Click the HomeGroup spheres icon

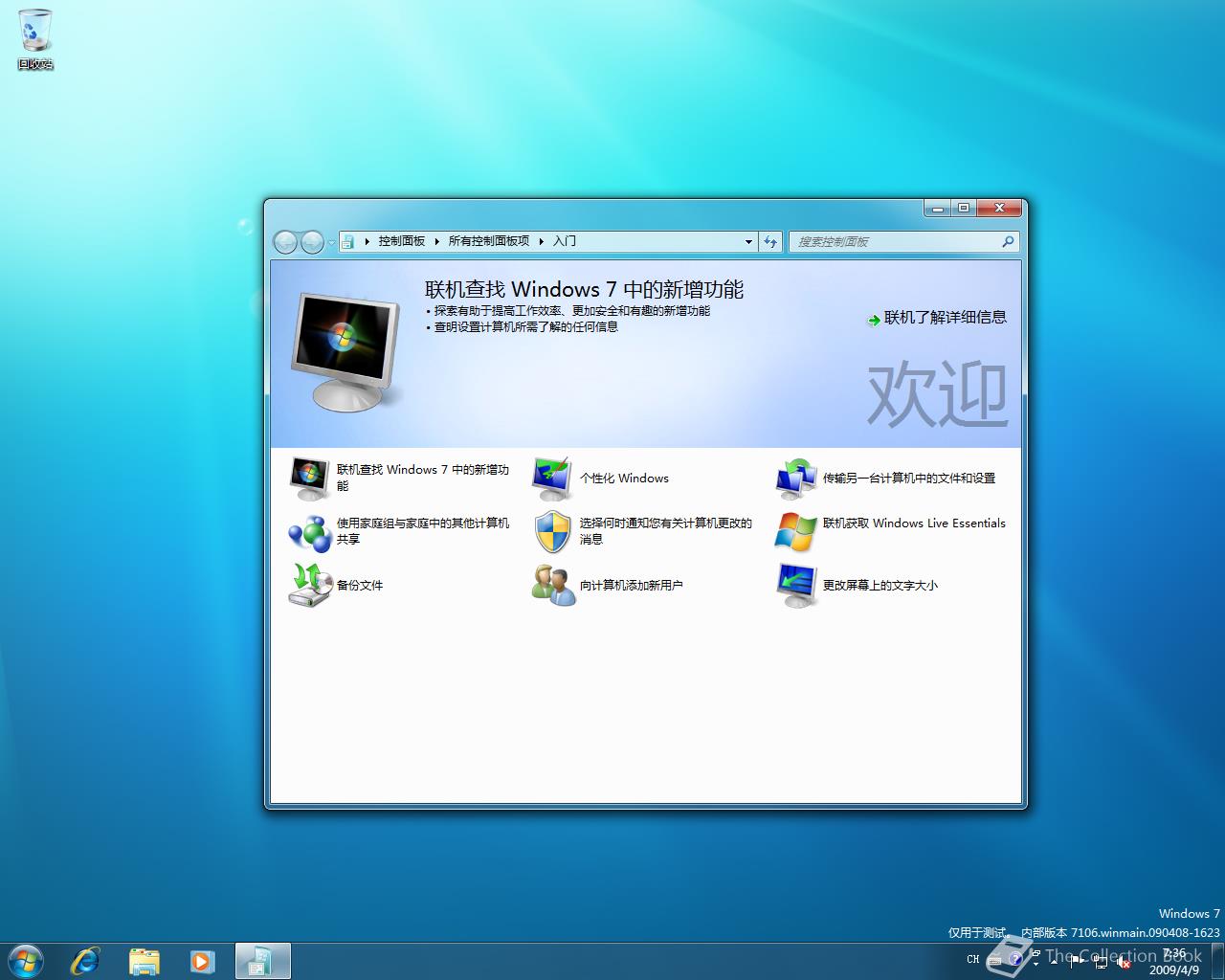(309, 531)
